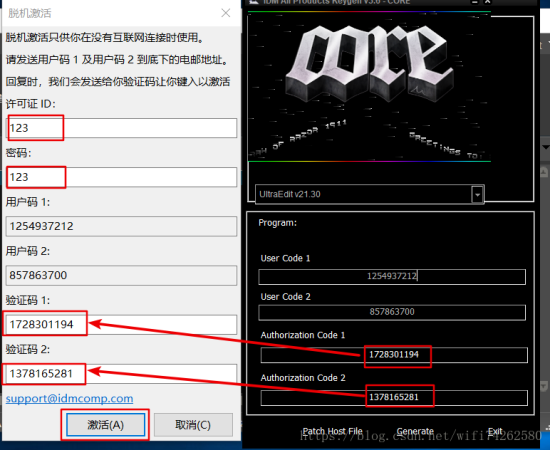Click the 'Authorization Code 2' label
Screen dimensions: 550x450
click(303, 378)
